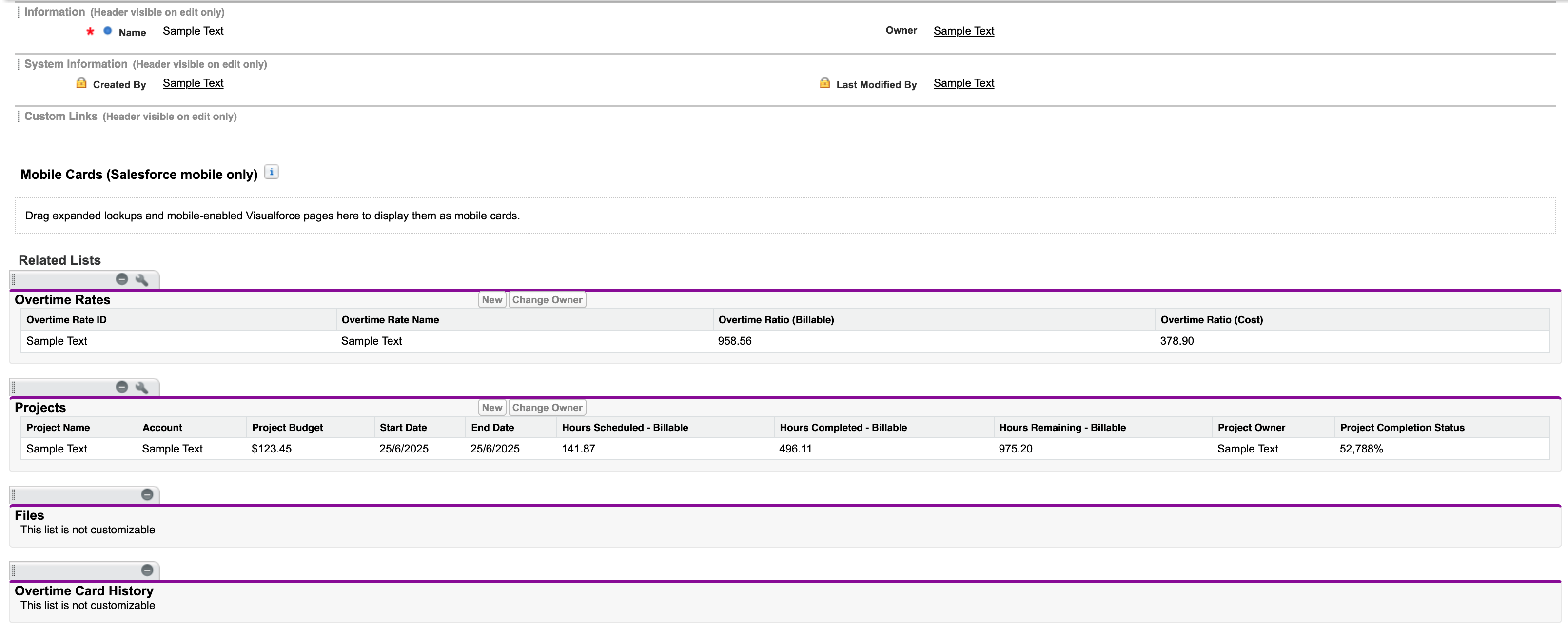
Task: Remove the Files related list
Action: [x=147, y=495]
